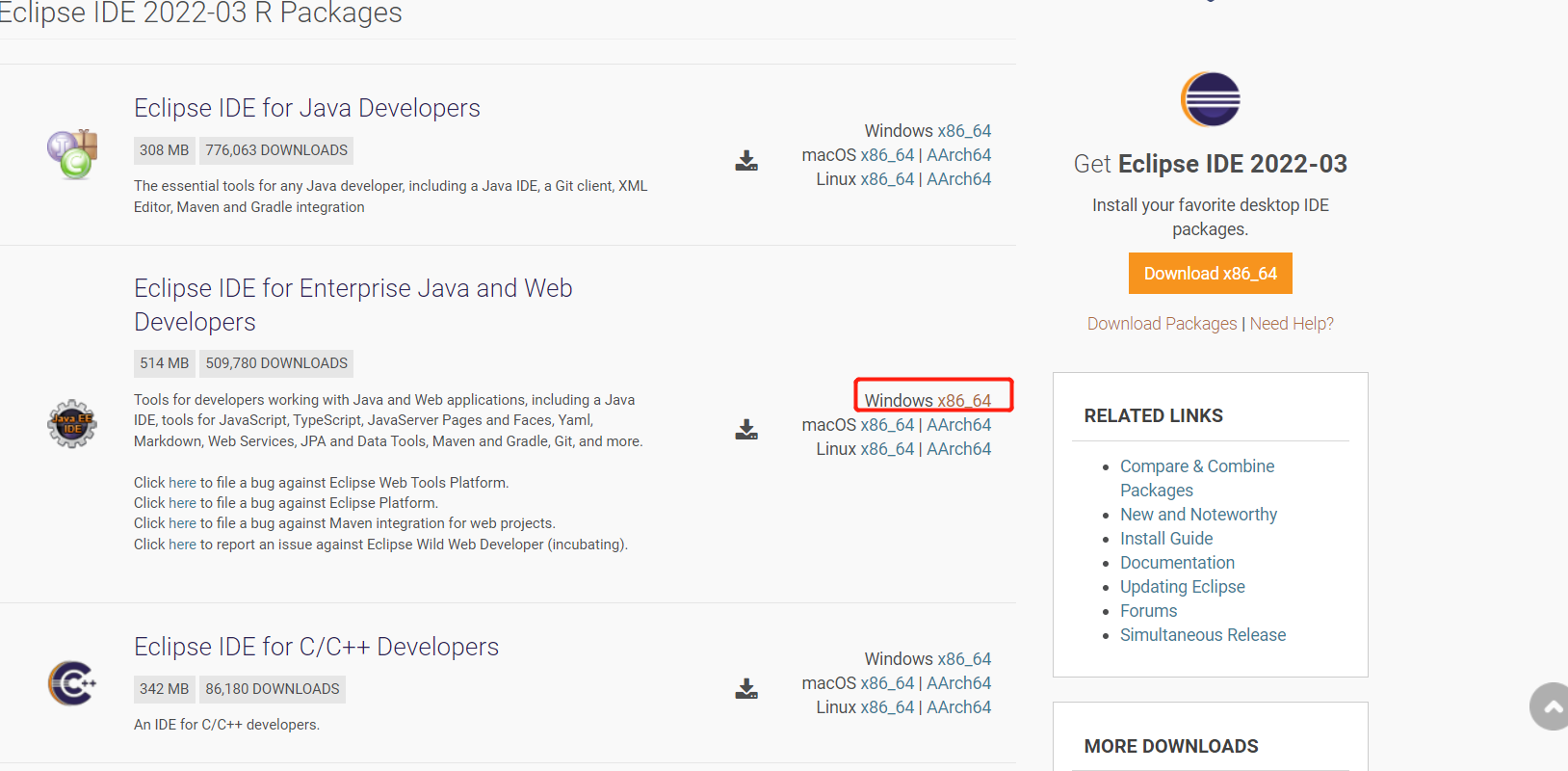Click 'here' to report Wild Web Developer issue
Image resolution: width=1568 pixels, height=771 pixels.
pos(182,545)
